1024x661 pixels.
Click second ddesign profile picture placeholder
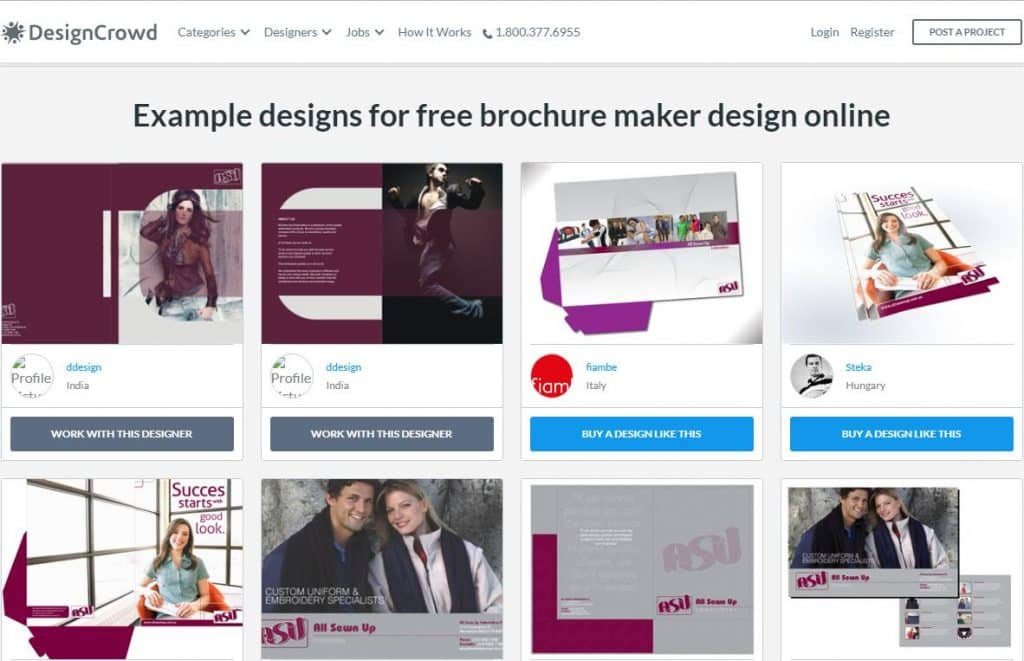(x=291, y=376)
